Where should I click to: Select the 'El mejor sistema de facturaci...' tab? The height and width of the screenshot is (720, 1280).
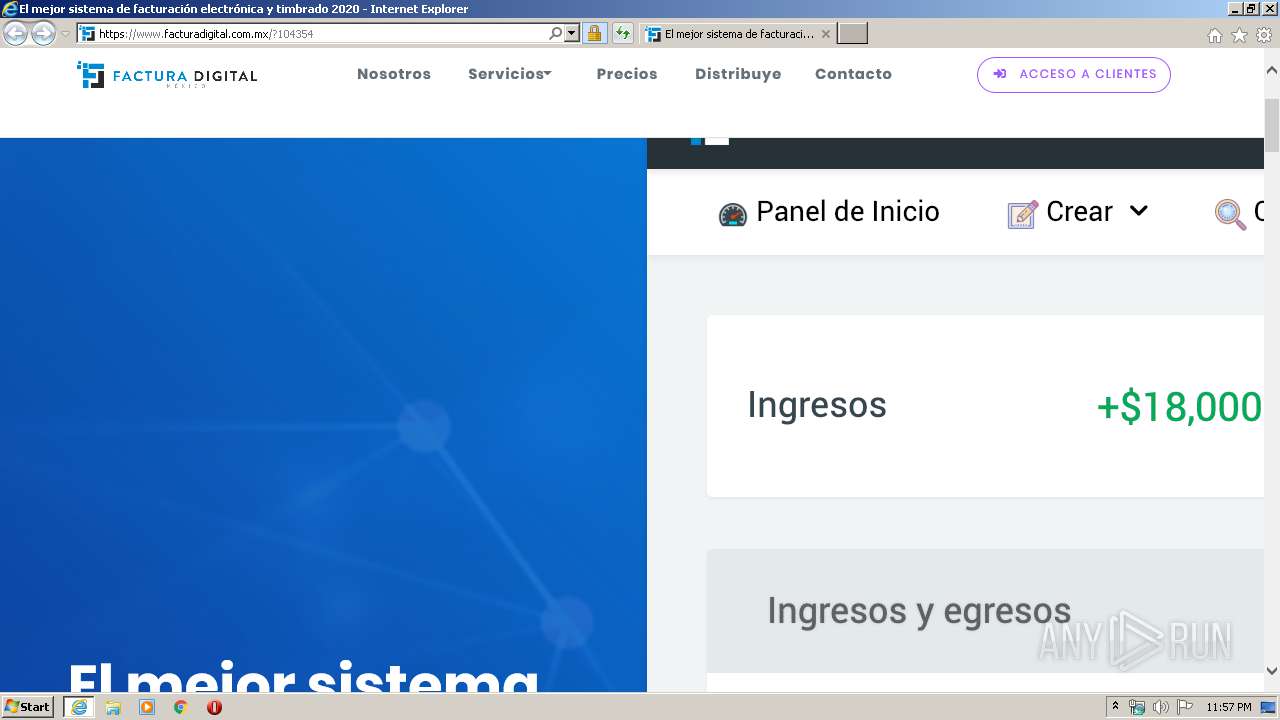tap(737, 34)
